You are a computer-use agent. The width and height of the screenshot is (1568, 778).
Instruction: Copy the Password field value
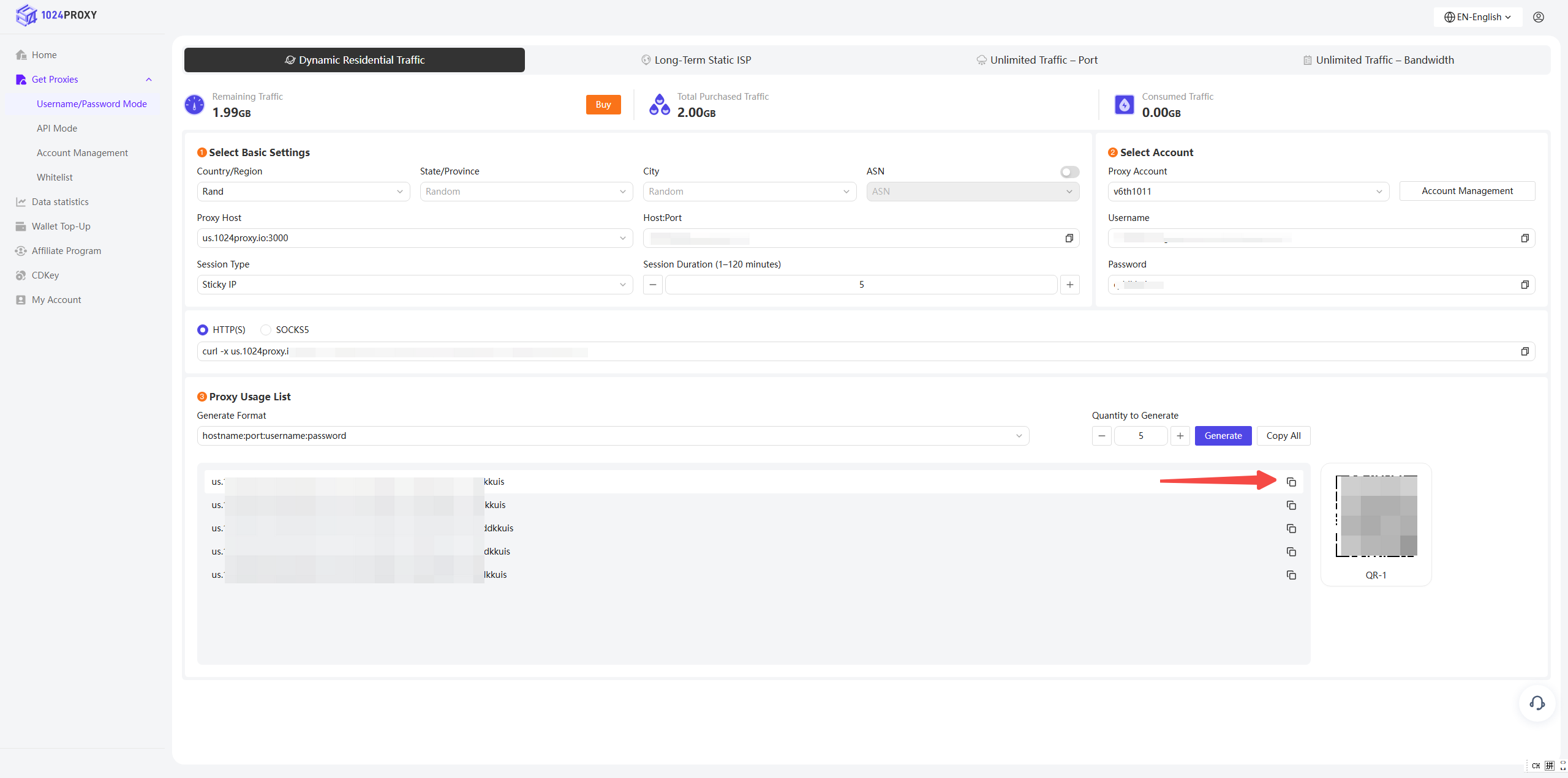[1525, 285]
